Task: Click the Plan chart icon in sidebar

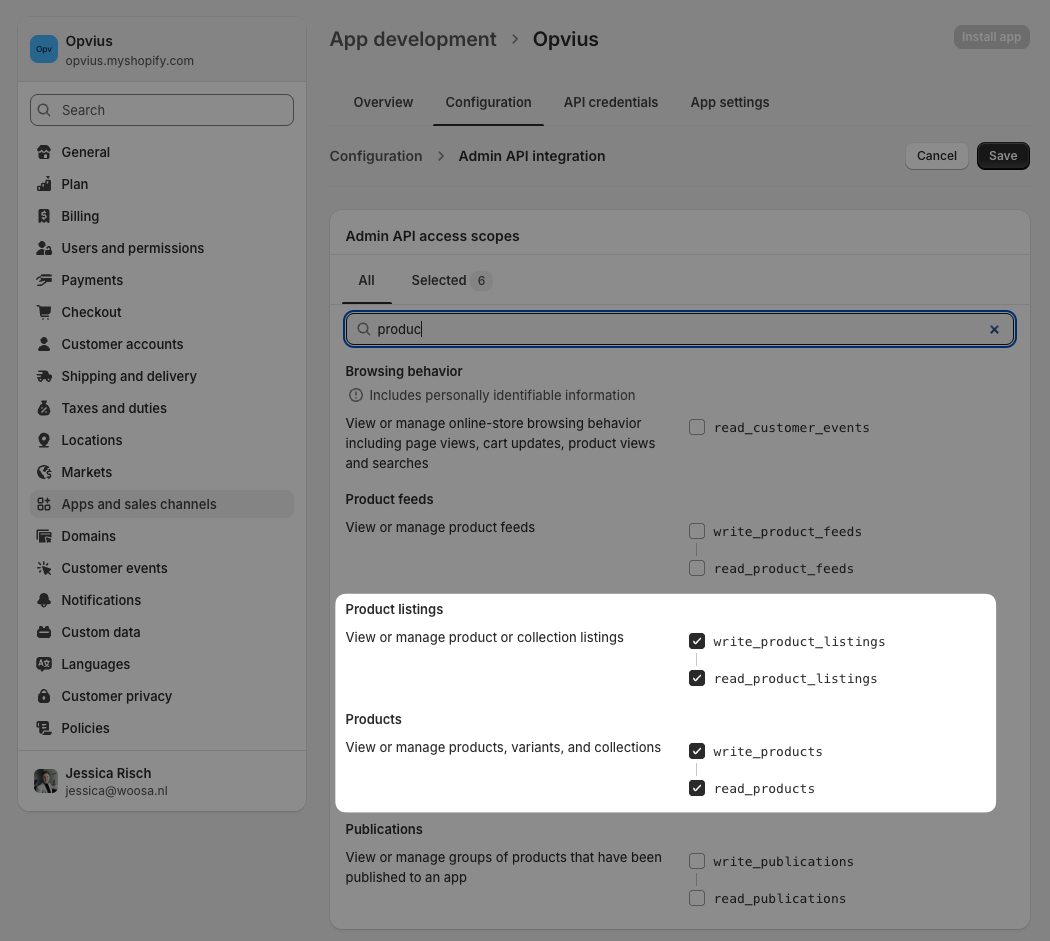Action: (x=44, y=184)
